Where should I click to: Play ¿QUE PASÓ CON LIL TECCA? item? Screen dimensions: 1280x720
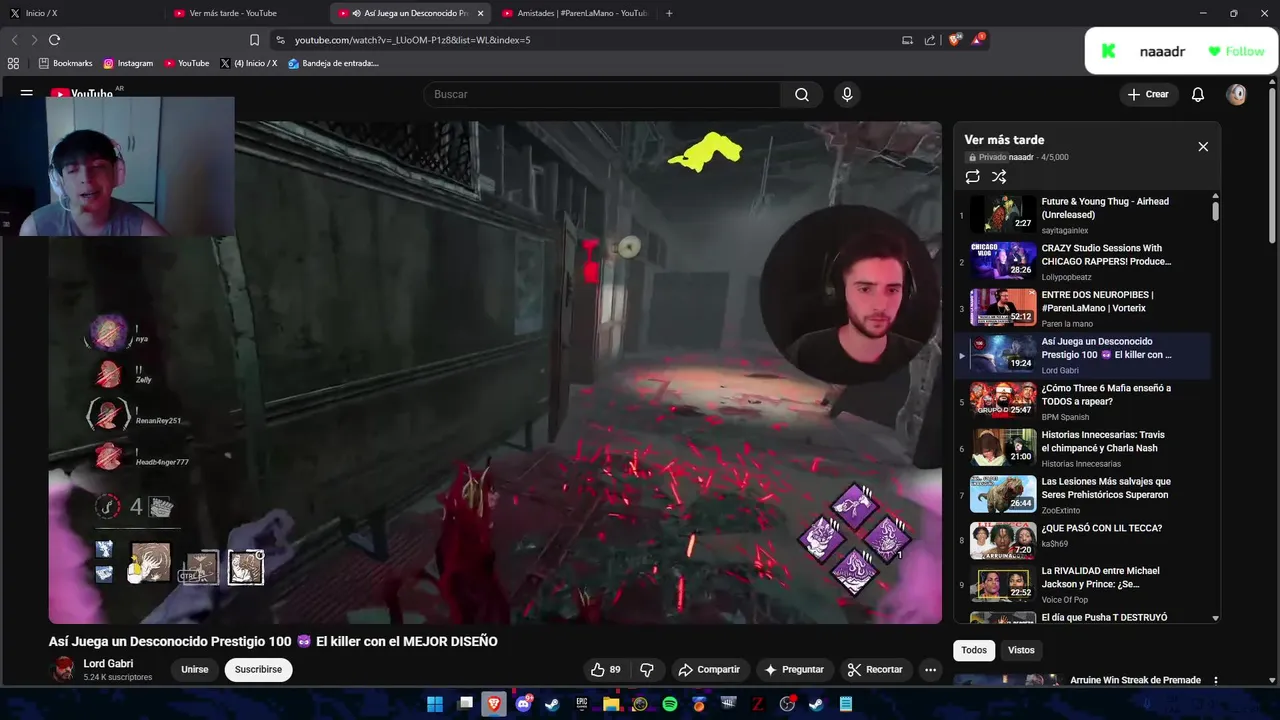pyautogui.click(x=1085, y=541)
